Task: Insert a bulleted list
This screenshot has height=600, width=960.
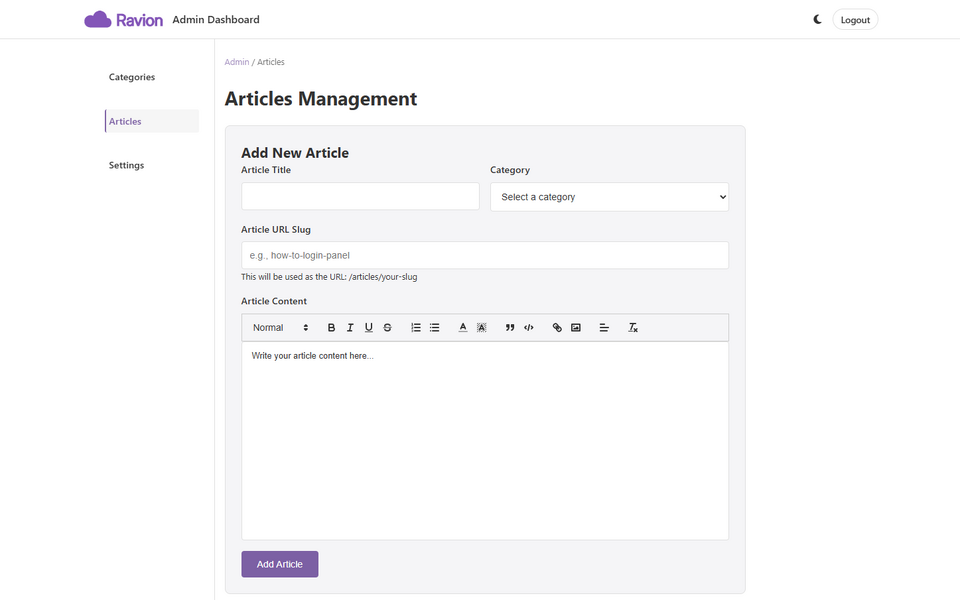Action: point(435,328)
